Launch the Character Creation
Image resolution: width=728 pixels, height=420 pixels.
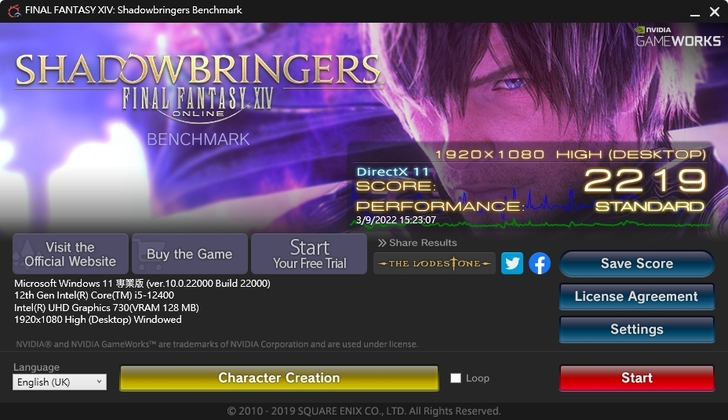tap(279, 378)
